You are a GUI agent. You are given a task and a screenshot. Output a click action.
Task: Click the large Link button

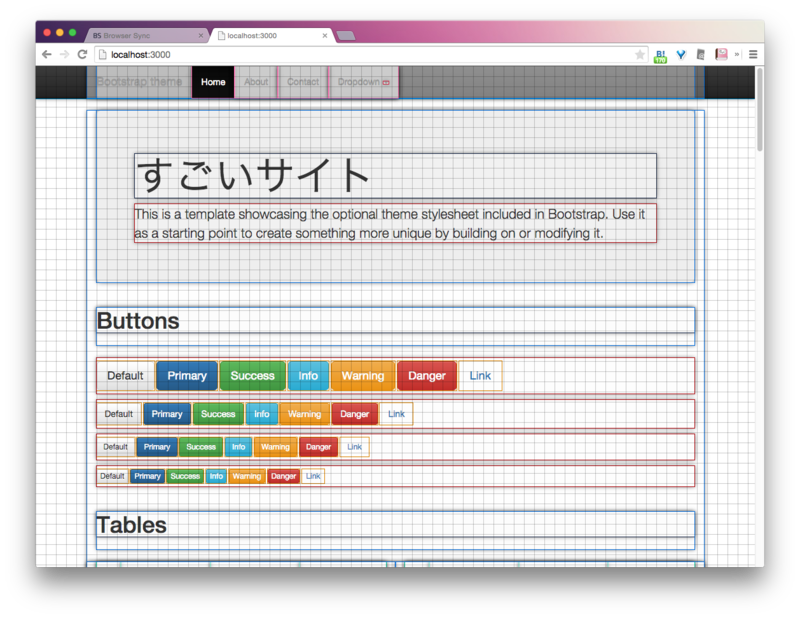tap(480, 376)
